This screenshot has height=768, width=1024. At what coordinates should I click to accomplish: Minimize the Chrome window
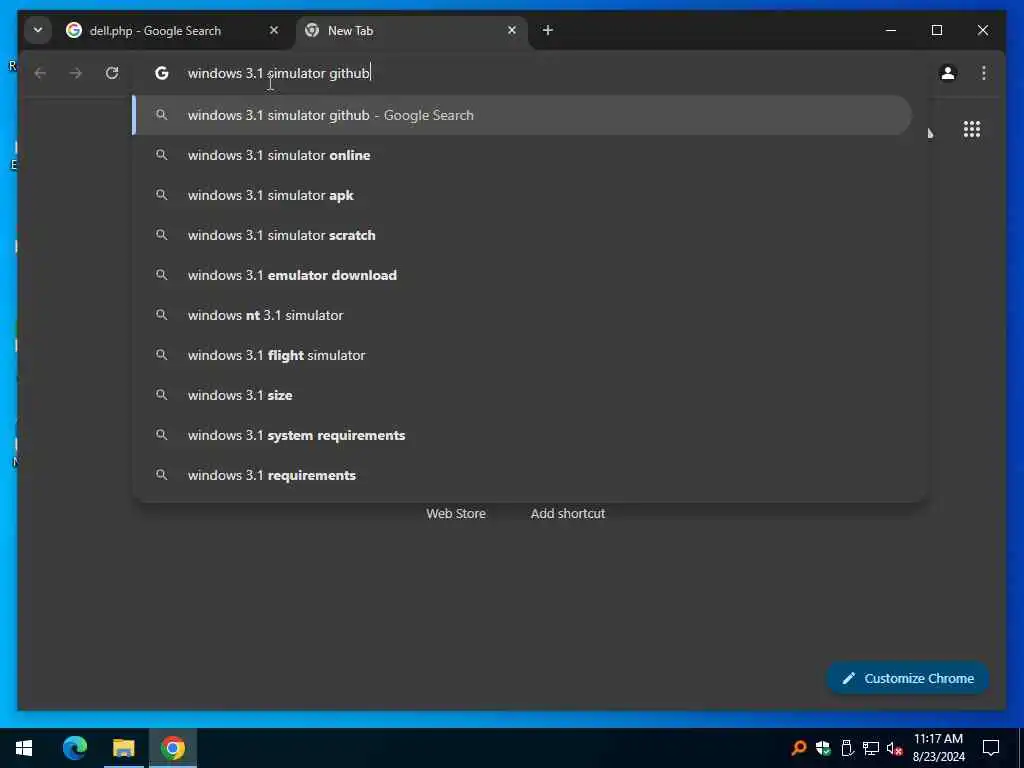(x=891, y=30)
